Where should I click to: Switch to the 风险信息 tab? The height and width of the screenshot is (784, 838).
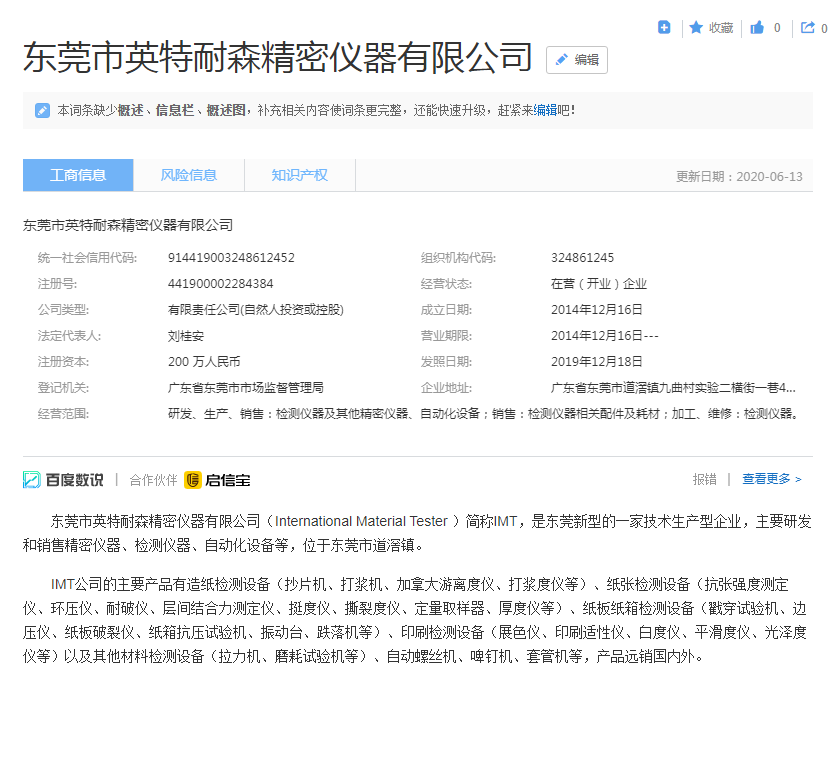coord(189,175)
